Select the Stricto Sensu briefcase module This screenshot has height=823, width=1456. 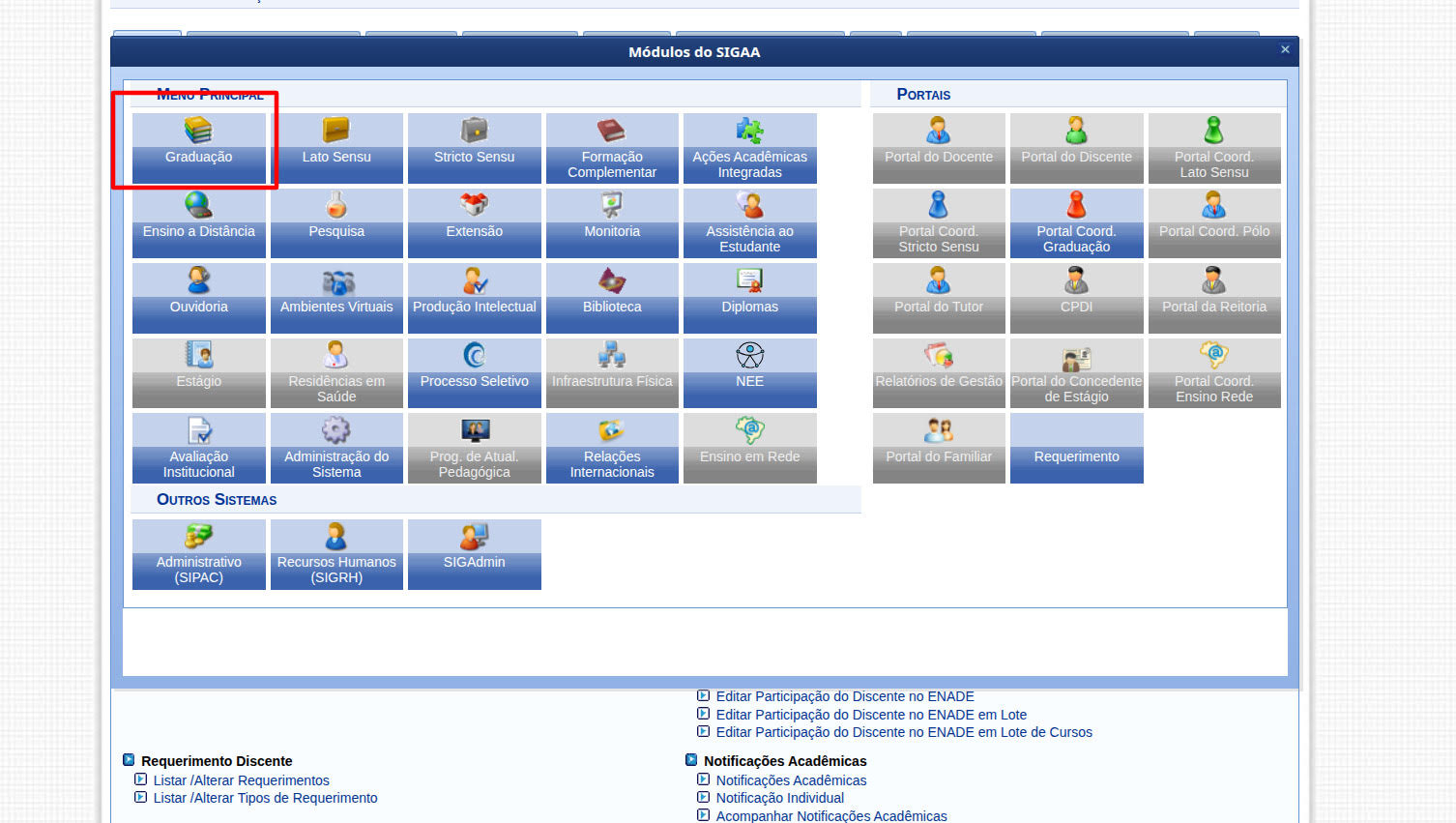(474, 148)
